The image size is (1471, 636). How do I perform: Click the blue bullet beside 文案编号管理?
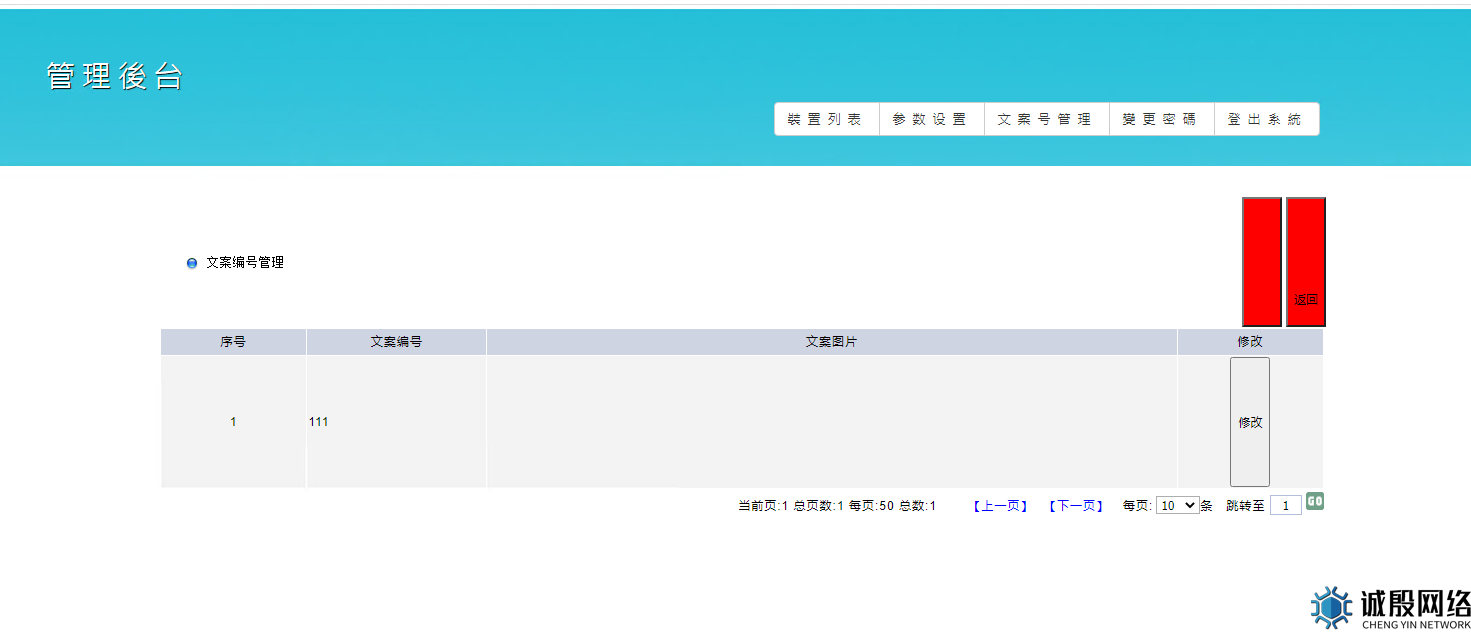pyautogui.click(x=192, y=263)
